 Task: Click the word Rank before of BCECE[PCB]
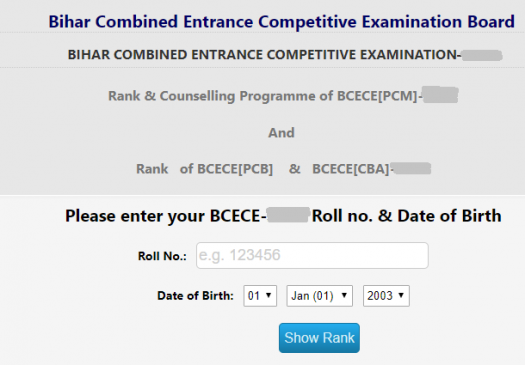click(152, 169)
